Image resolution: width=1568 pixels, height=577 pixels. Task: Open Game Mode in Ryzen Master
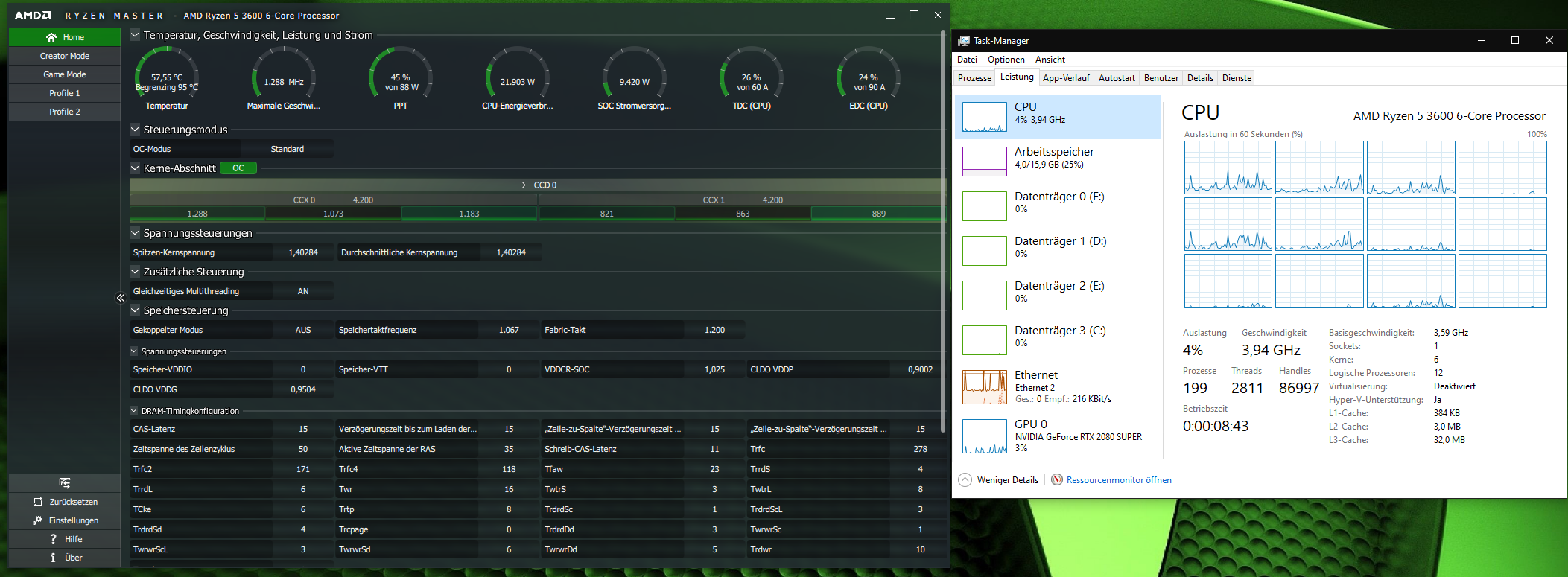pos(65,74)
